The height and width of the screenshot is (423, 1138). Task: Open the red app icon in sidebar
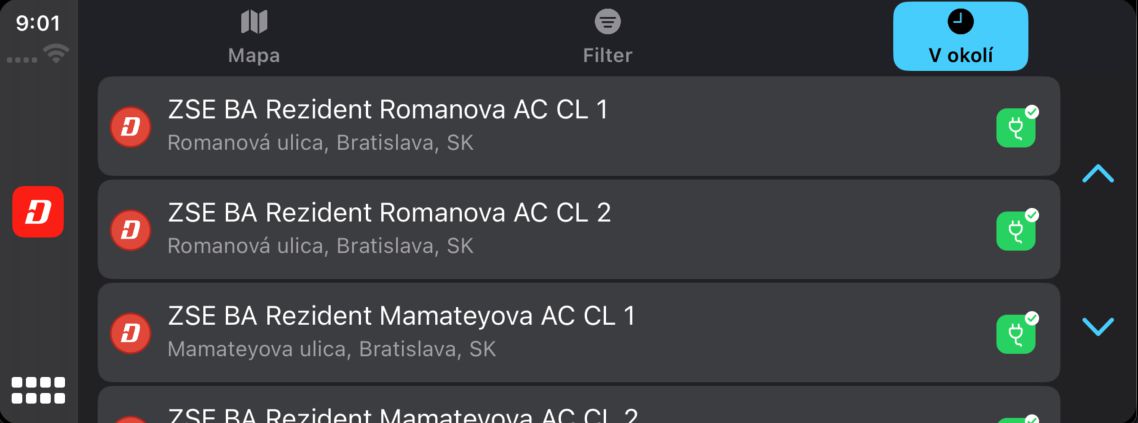pyautogui.click(x=38, y=212)
